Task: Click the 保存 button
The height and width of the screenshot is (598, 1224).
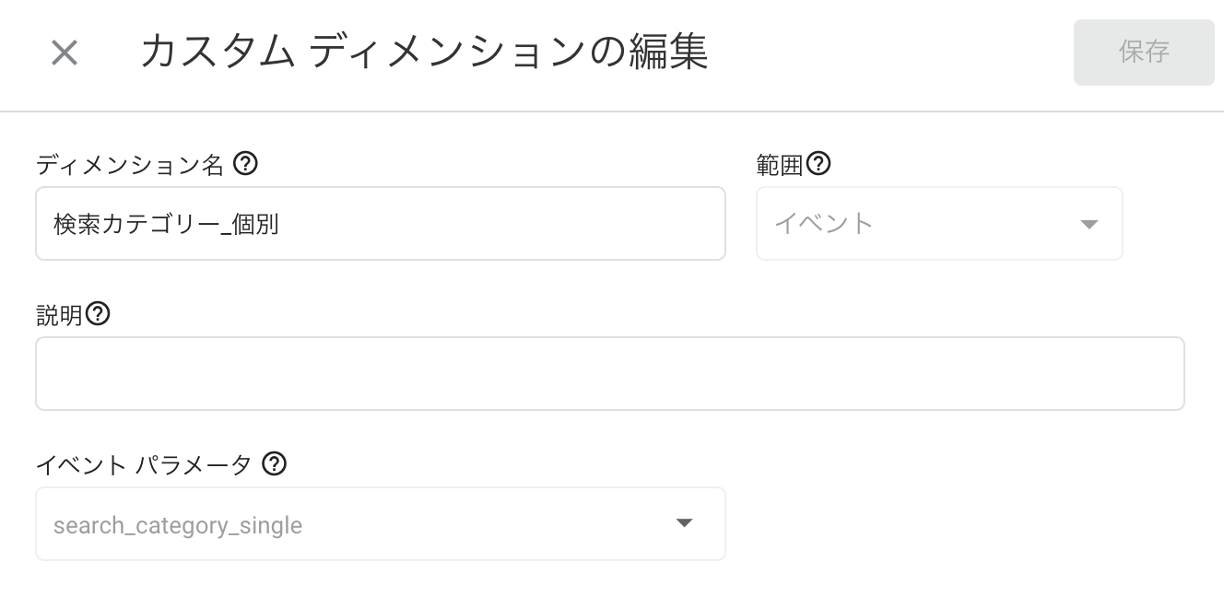Action: 1144,52
